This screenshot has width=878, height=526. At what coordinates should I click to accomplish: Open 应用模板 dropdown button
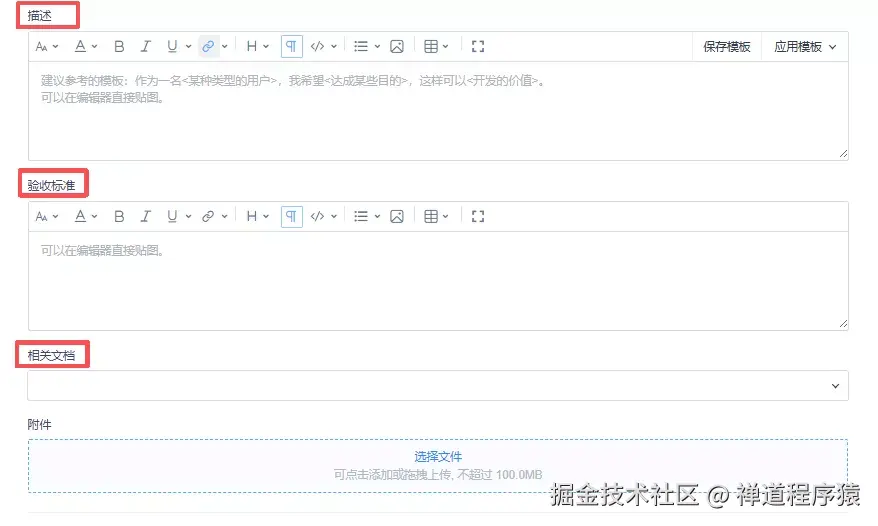tap(805, 46)
